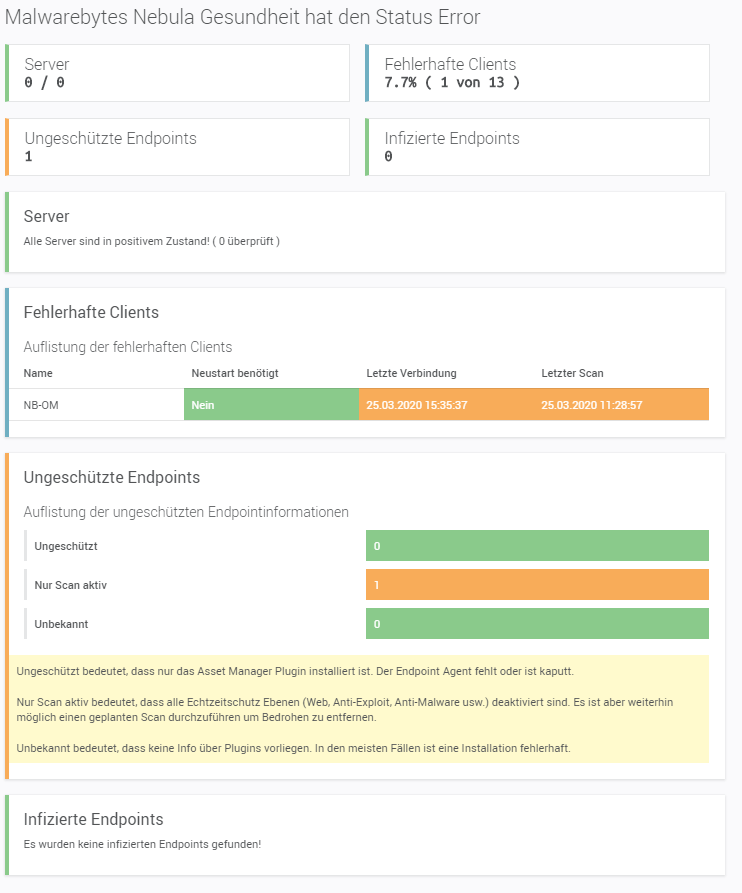Select the NB-OM client name
Screen dimensions: 742x893
click(x=41, y=405)
